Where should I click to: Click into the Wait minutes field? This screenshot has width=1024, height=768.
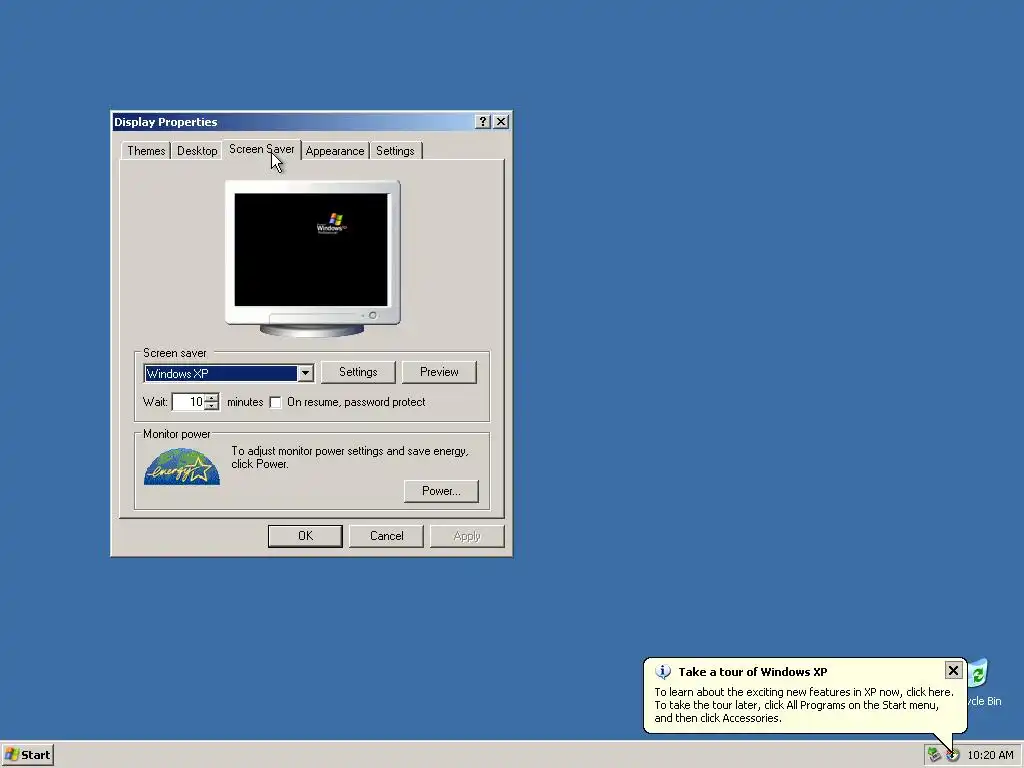188,402
